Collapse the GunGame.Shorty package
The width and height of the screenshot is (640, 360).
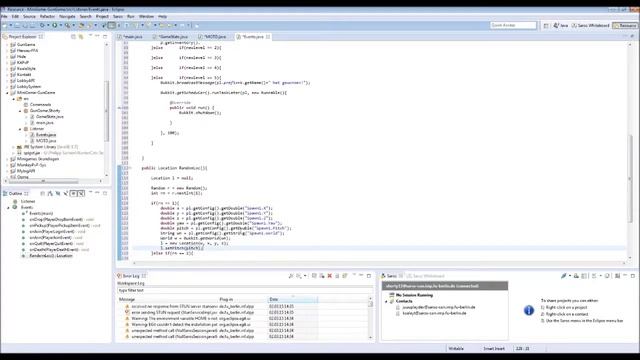[x=20, y=111]
